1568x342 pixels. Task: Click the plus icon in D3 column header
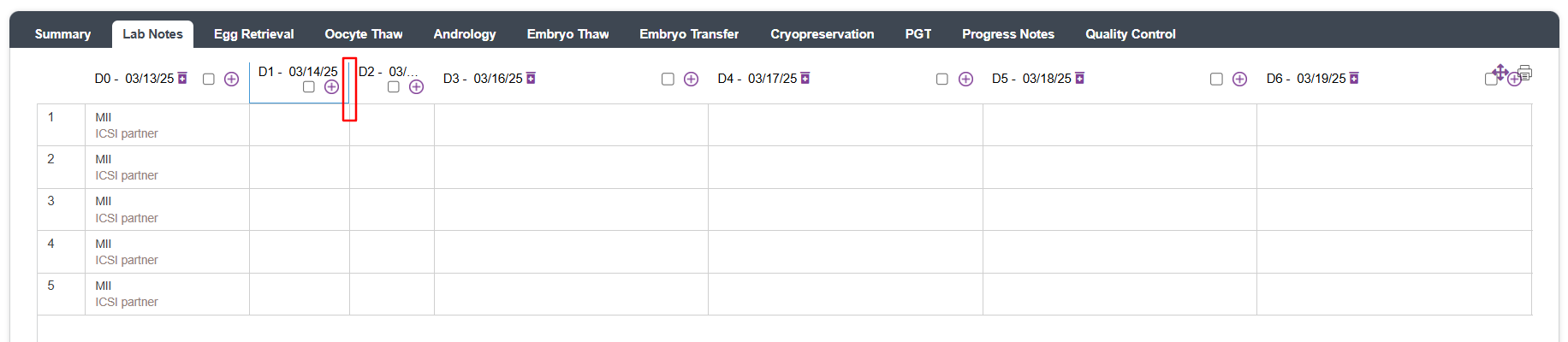(692, 80)
